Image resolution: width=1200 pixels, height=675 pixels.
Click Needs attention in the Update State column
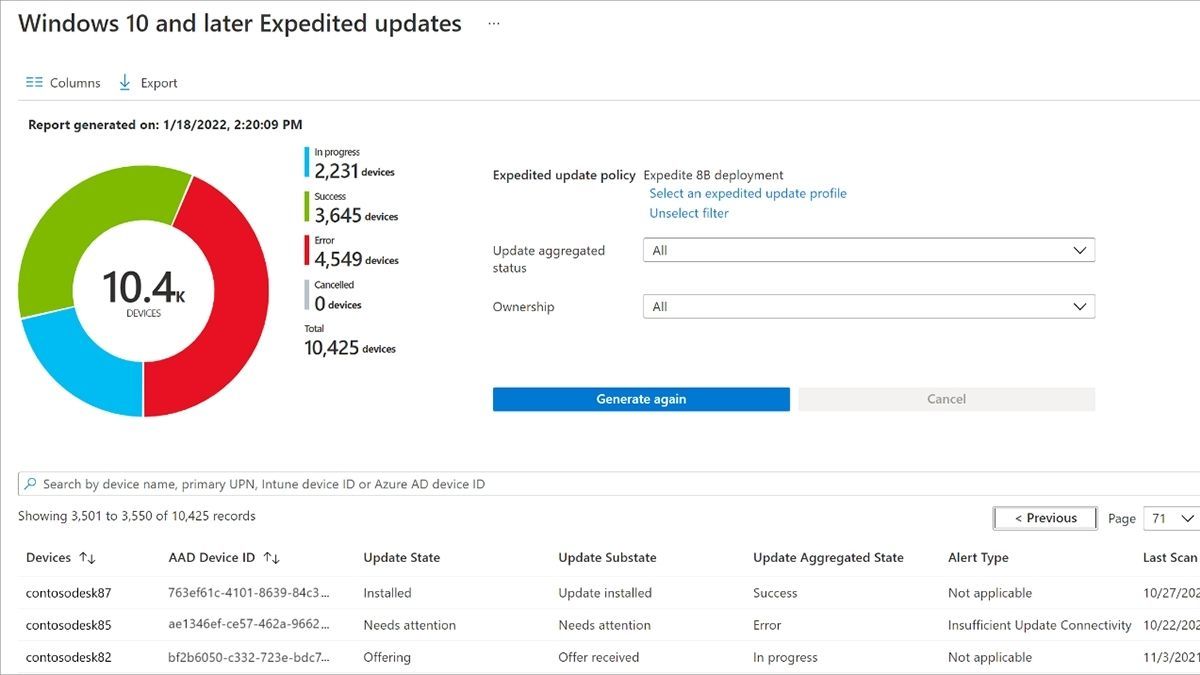[409, 625]
